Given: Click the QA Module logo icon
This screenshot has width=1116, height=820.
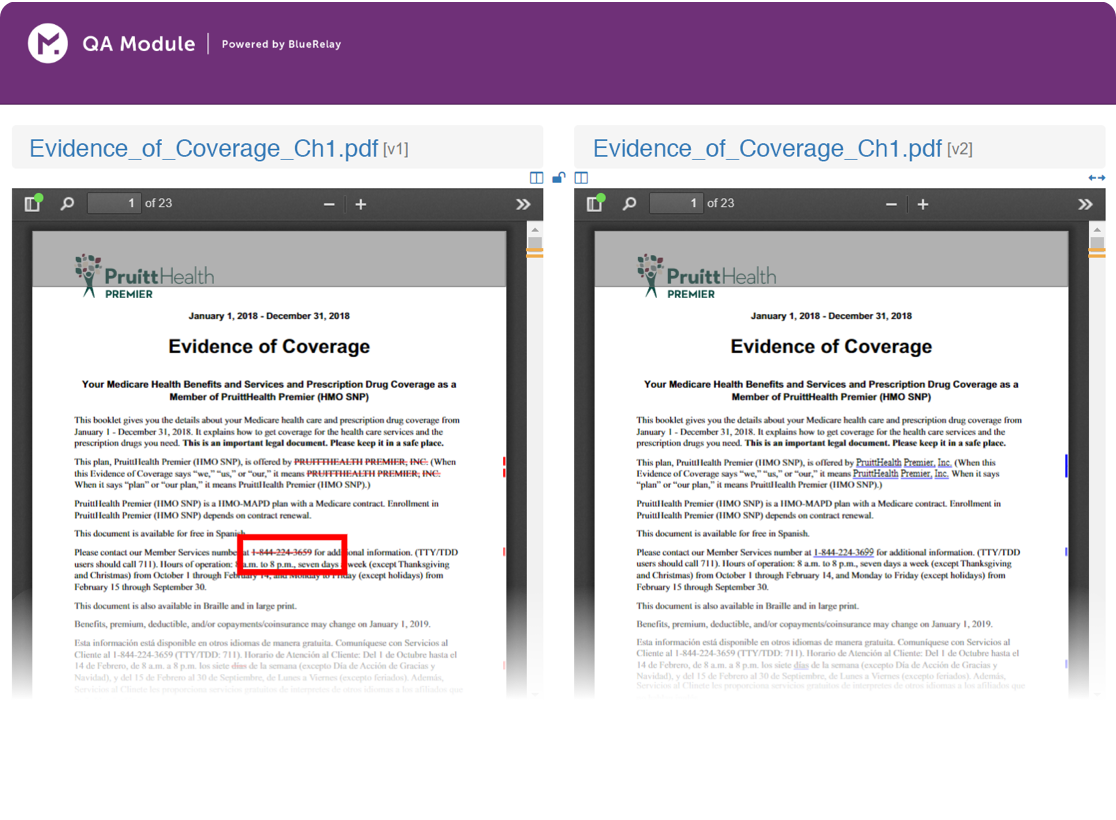Looking at the screenshot, I should tap(48, 43).
